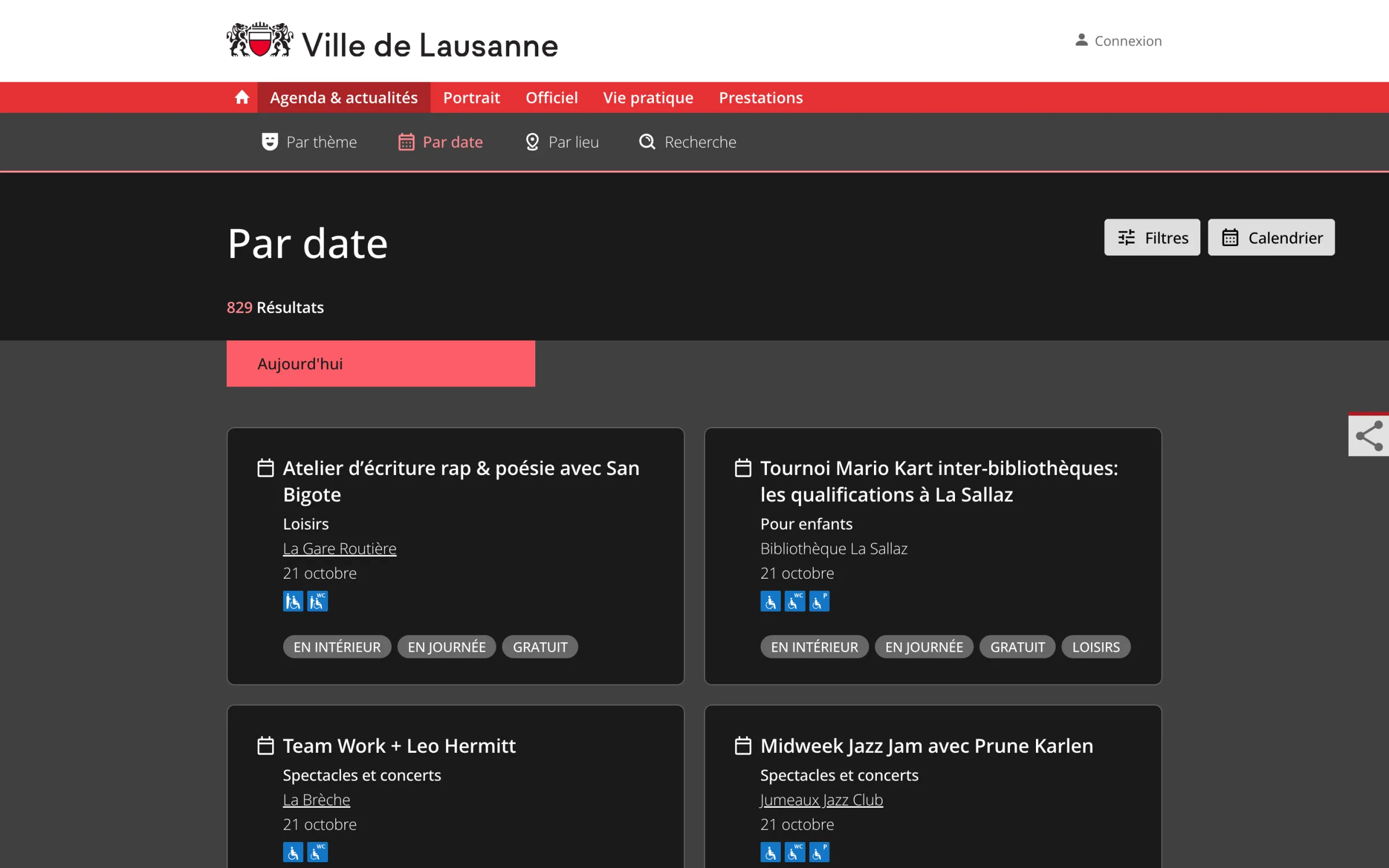The image size is (1389, 868).
Task: Click the home icon in red navbar
Action: point(242,97)
